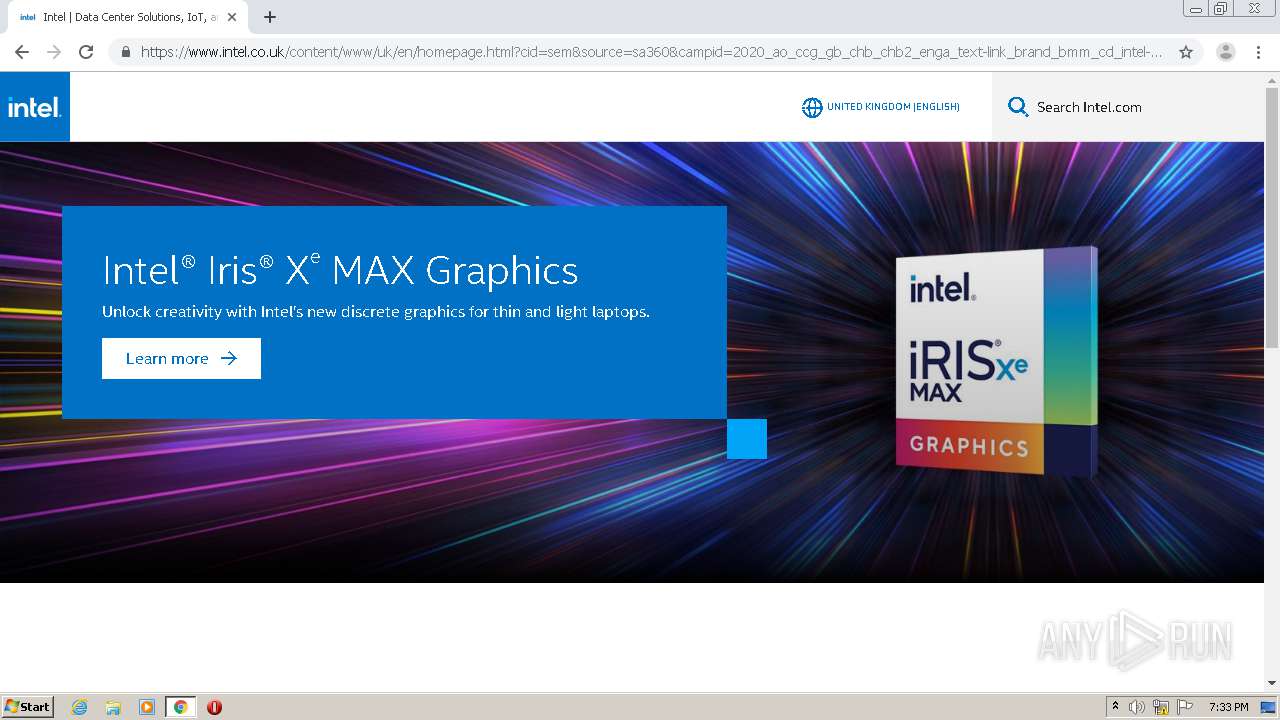Open the Action Center flag icon
1280x720 pixels.
tap(1185, 707)
